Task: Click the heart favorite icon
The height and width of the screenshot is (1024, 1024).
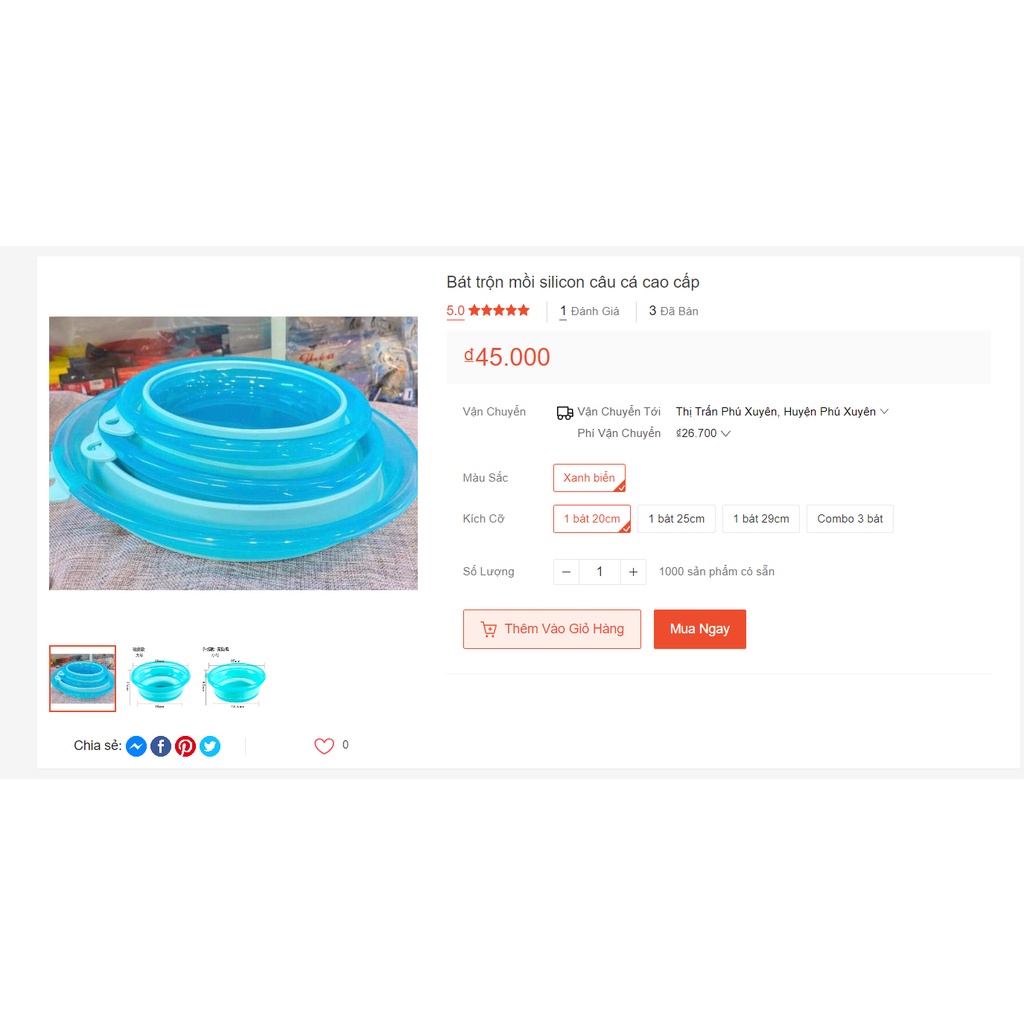Action: tap(324, 745)
